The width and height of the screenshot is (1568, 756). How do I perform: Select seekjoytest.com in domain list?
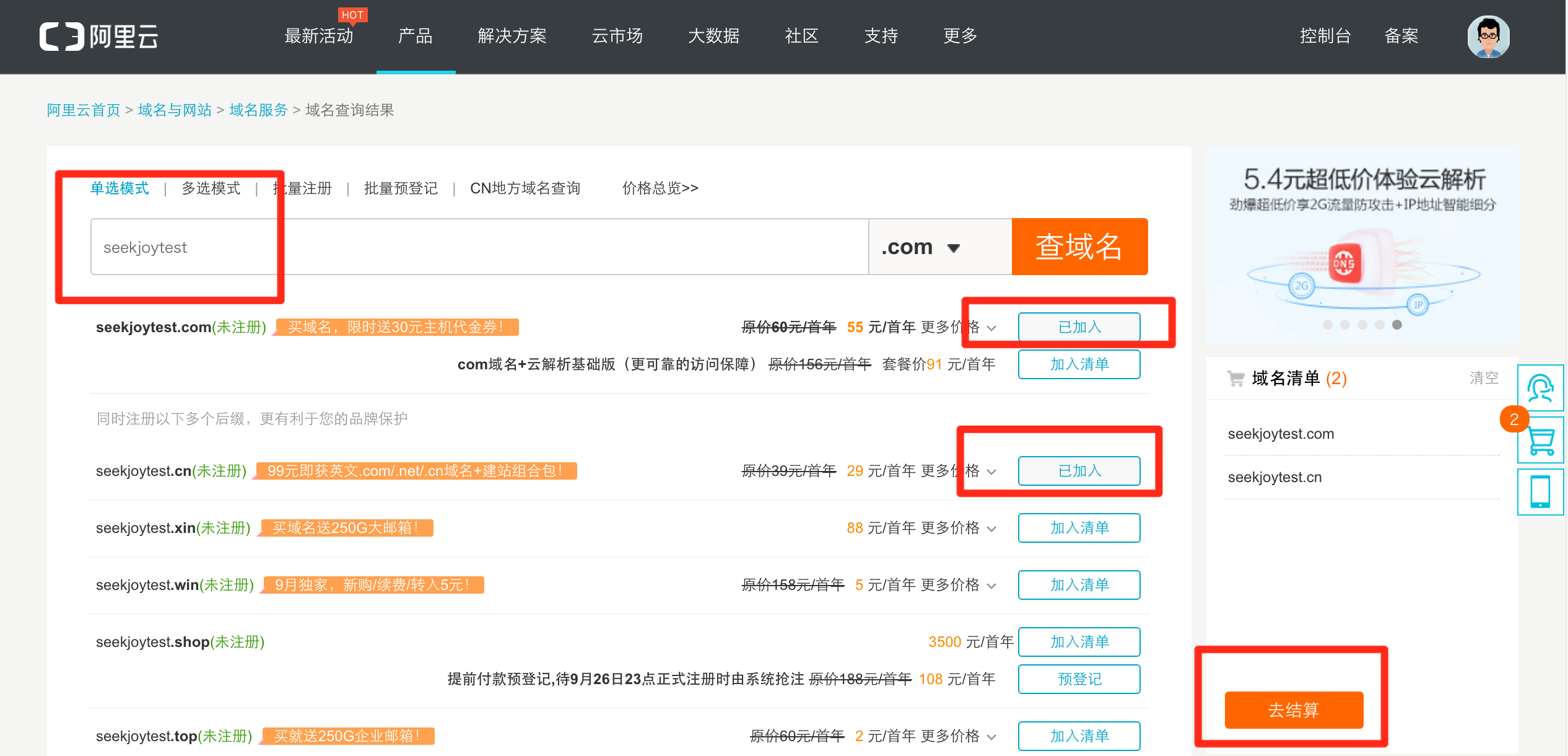pyautogui.click(x=1281, y=434)
